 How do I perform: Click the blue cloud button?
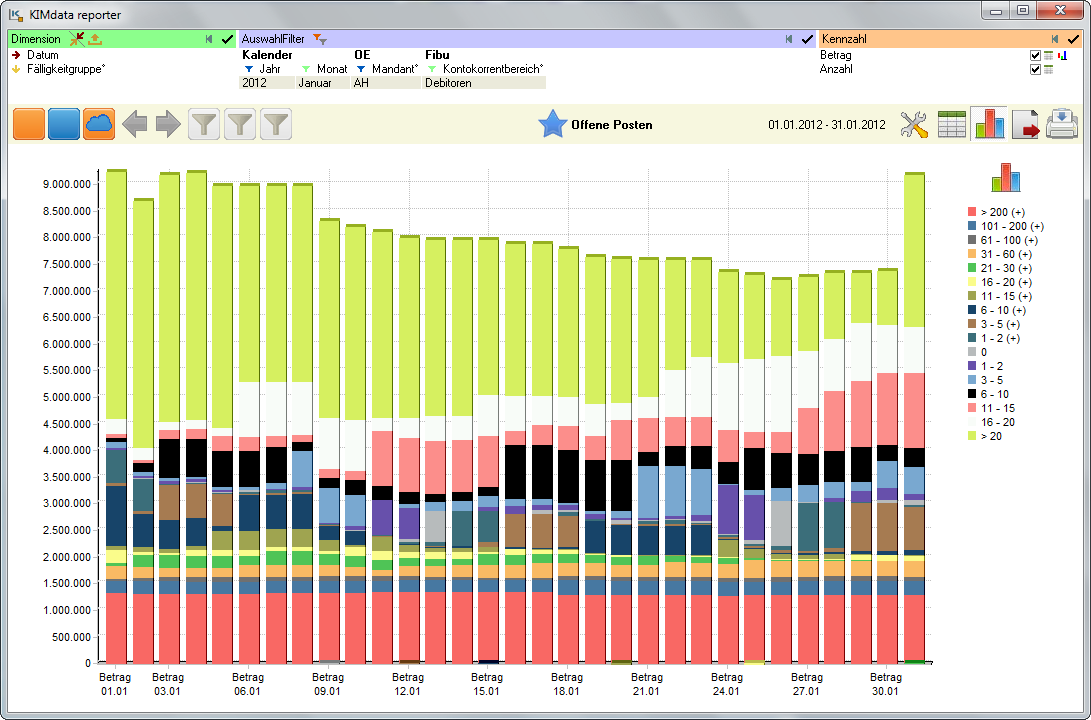(99, 124)
